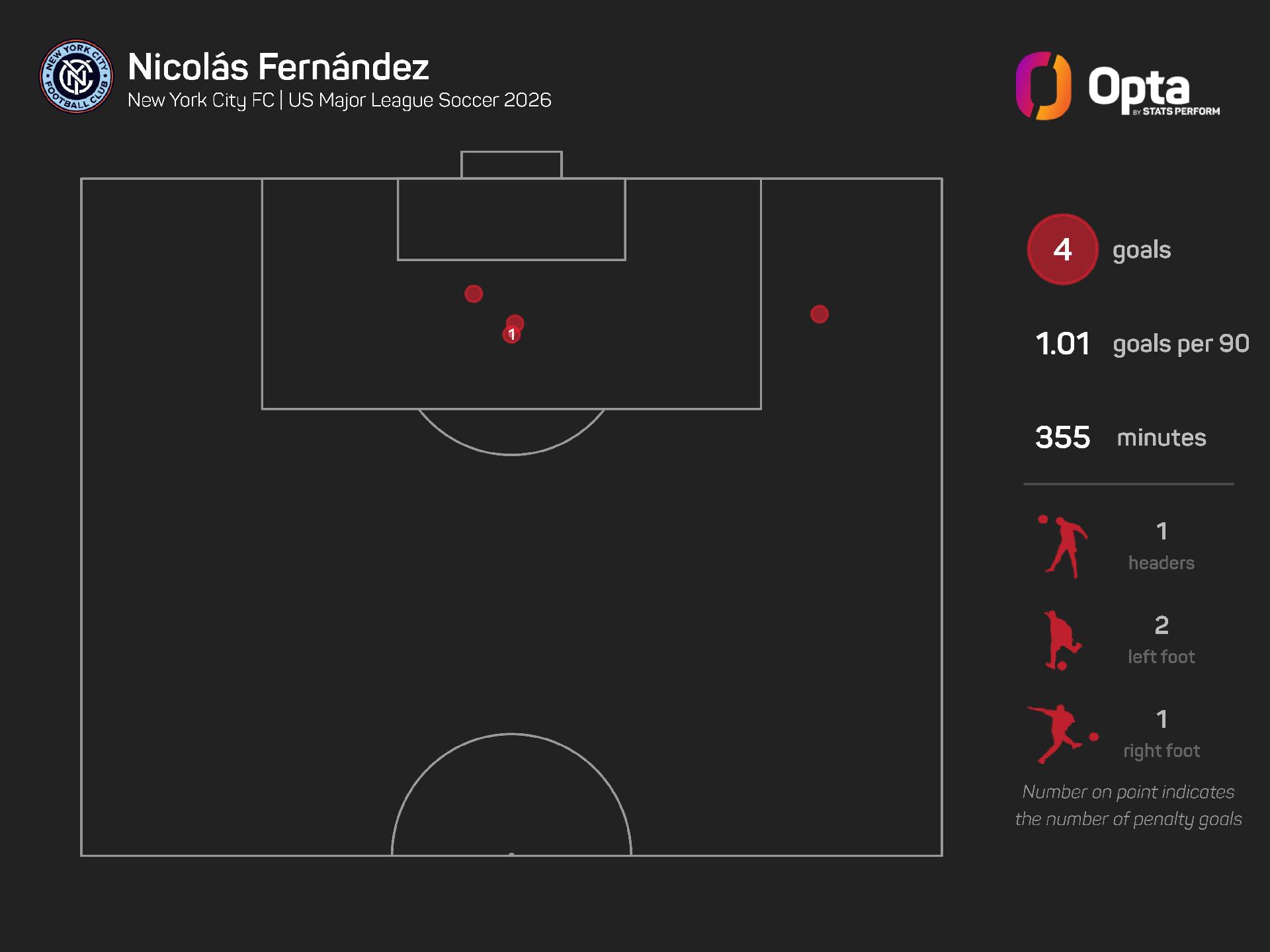The width and height of the screenshot is (1270, 952).
Task: Click the goal frame at pitch top
Action: (511, 164)
